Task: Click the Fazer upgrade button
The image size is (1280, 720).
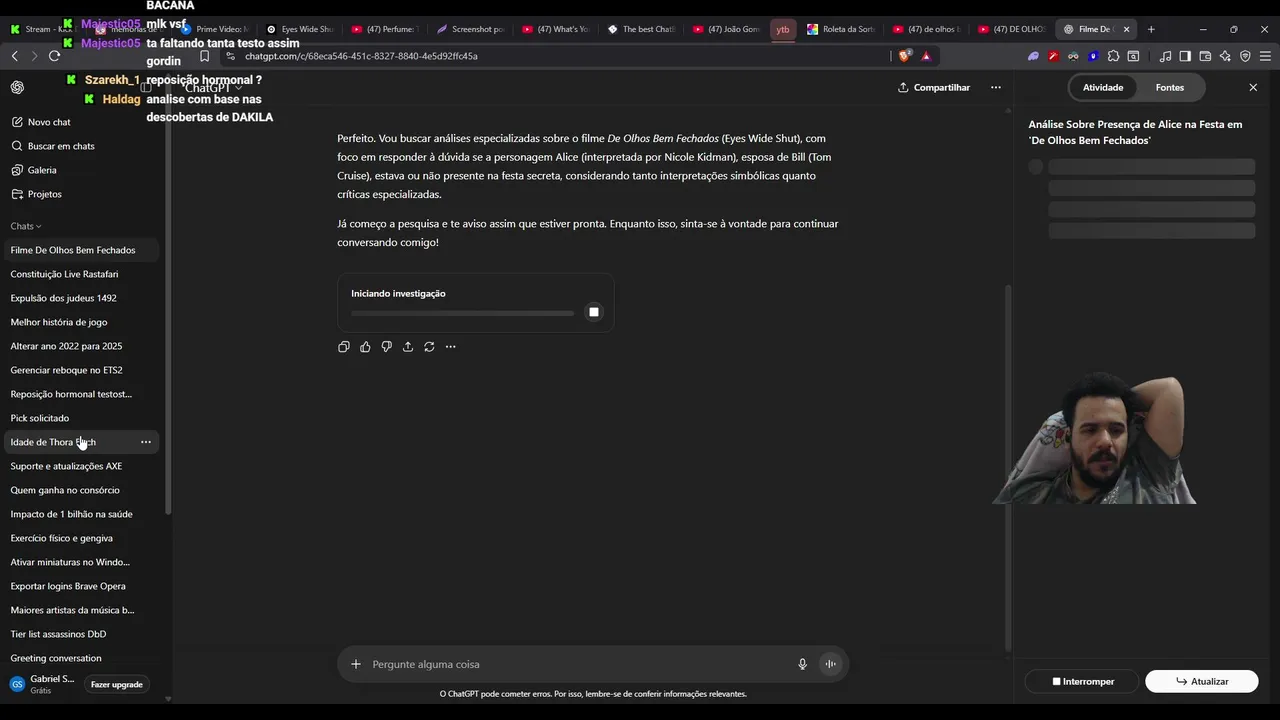Action: (117, 685)
